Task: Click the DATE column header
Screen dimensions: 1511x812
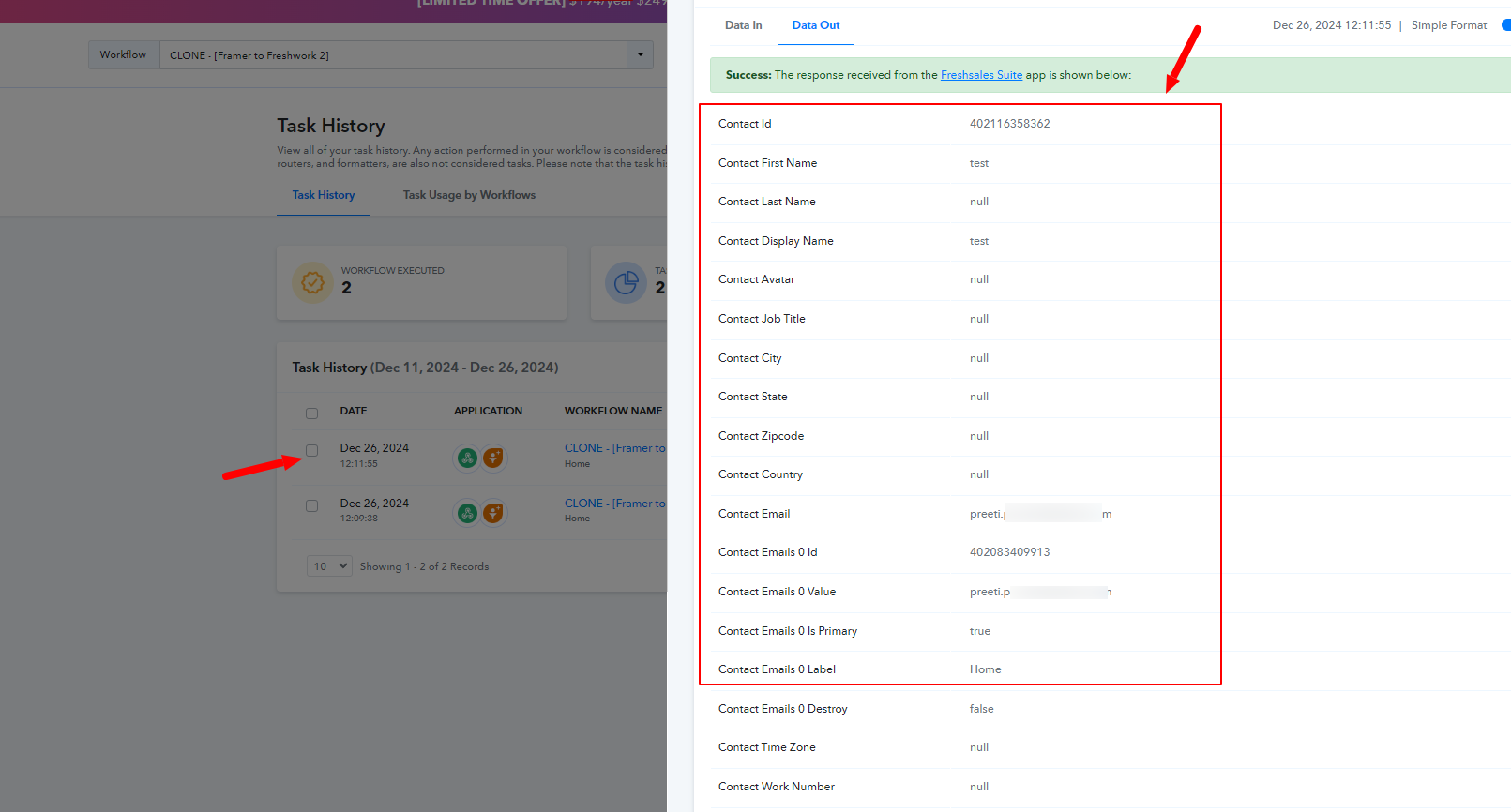Action: point(354,411)
